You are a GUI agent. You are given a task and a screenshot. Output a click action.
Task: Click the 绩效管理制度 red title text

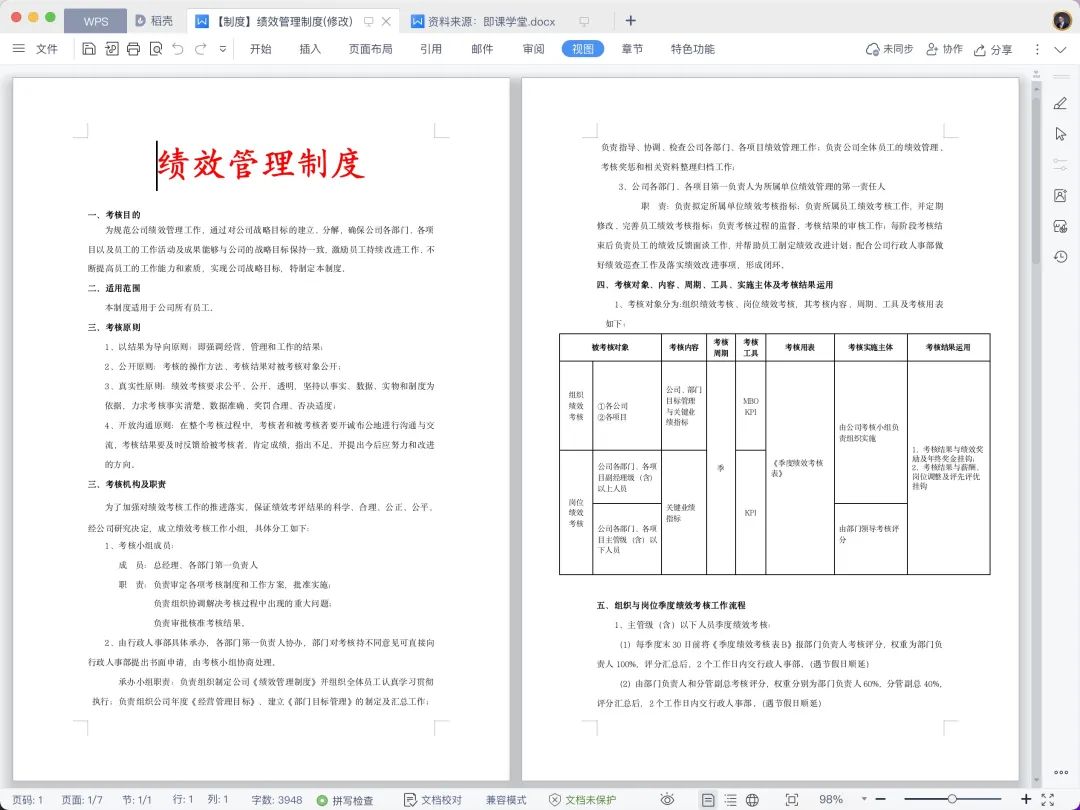click(261, 165)
